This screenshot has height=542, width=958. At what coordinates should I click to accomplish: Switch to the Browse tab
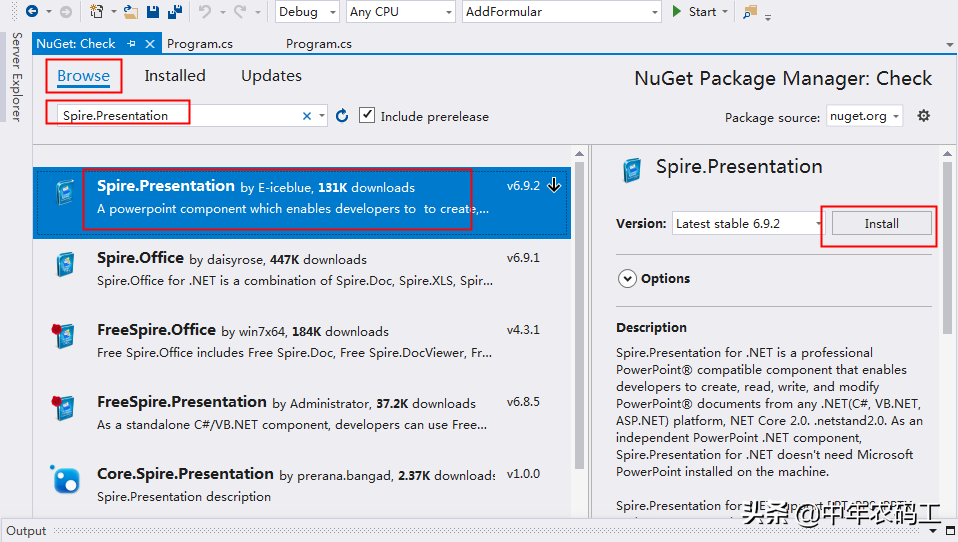pos(84,76)
